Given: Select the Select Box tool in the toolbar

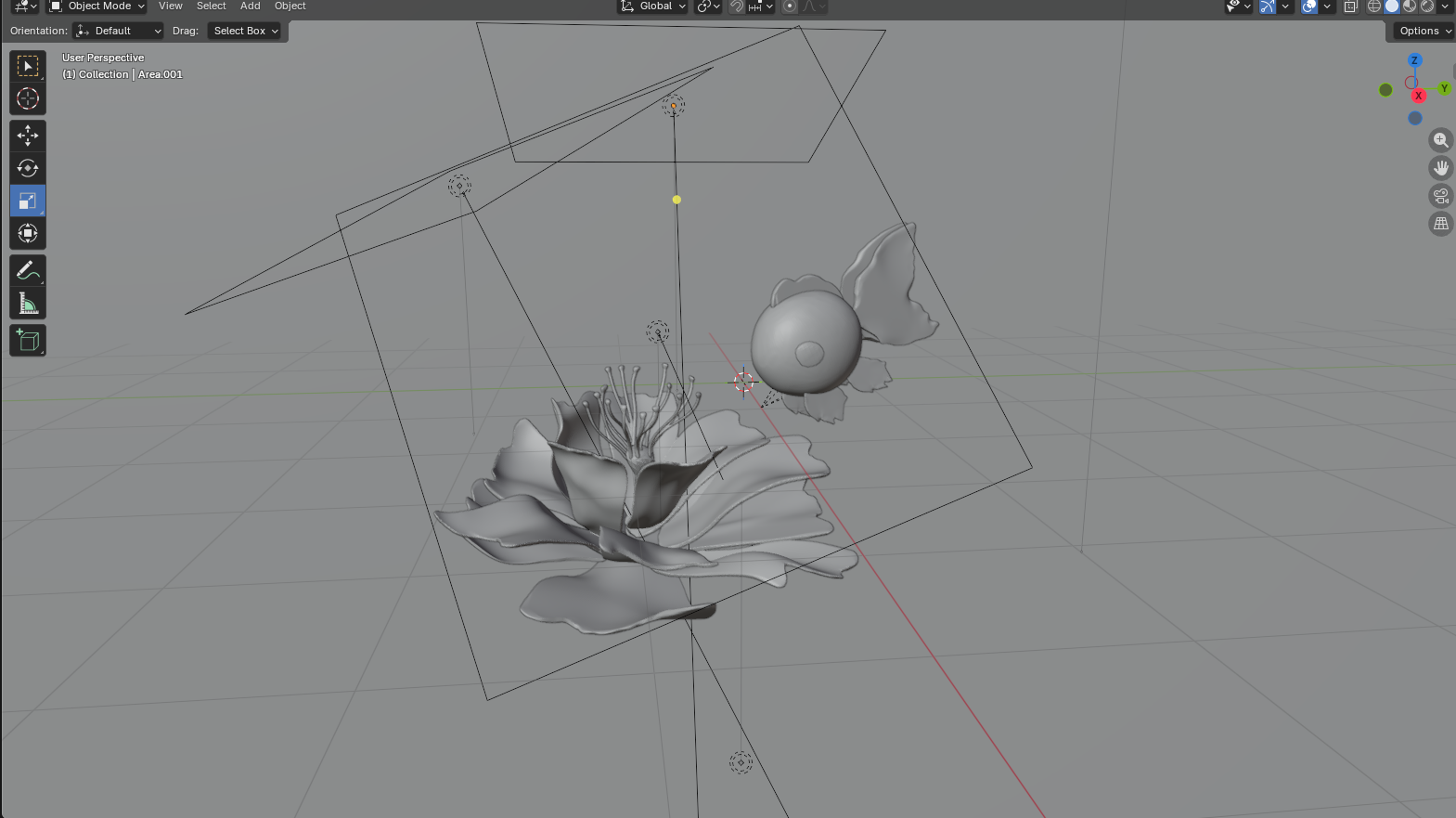Looking at the screenshot, I should (28, 66).
